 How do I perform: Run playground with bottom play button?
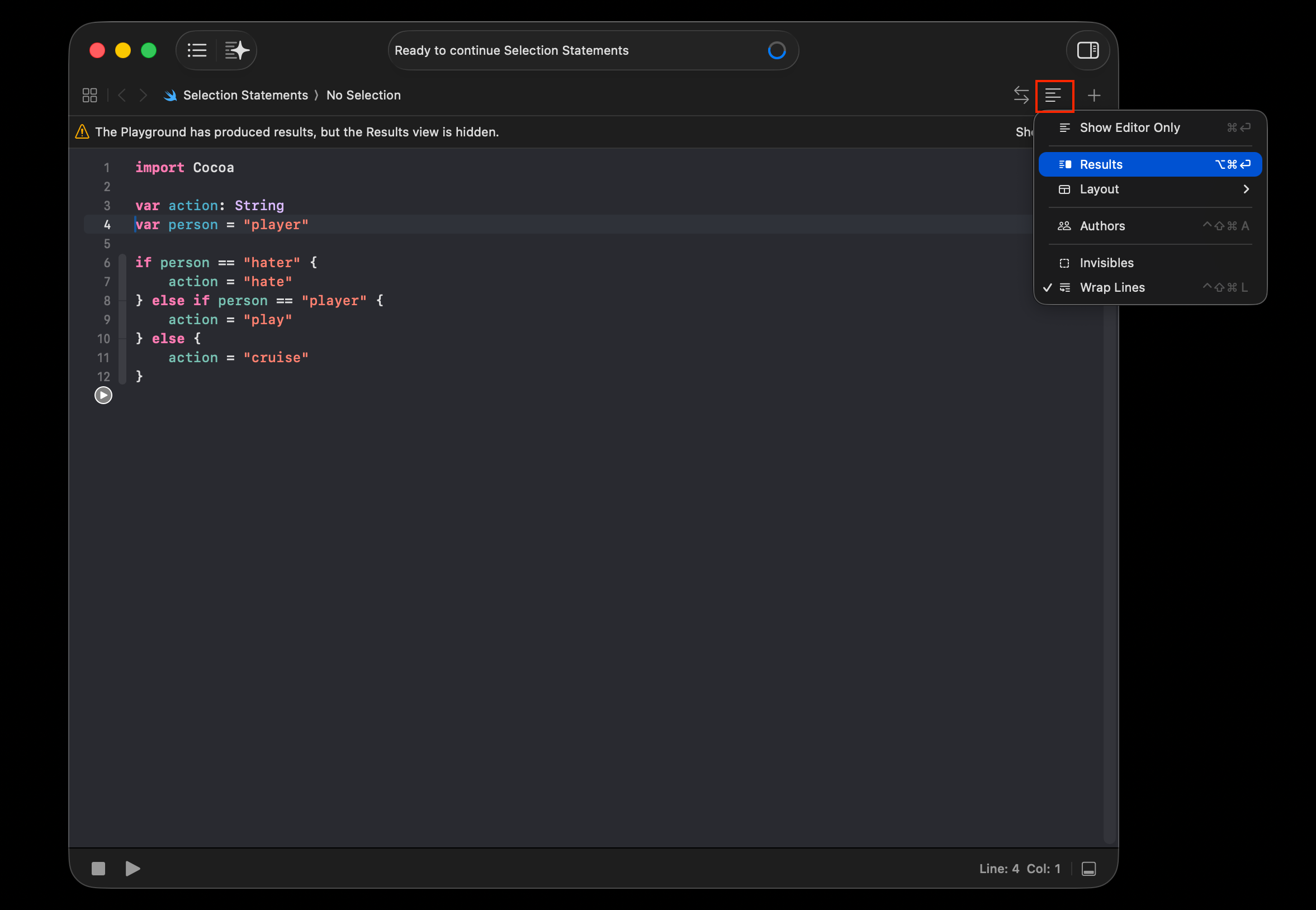pos(132,869)
